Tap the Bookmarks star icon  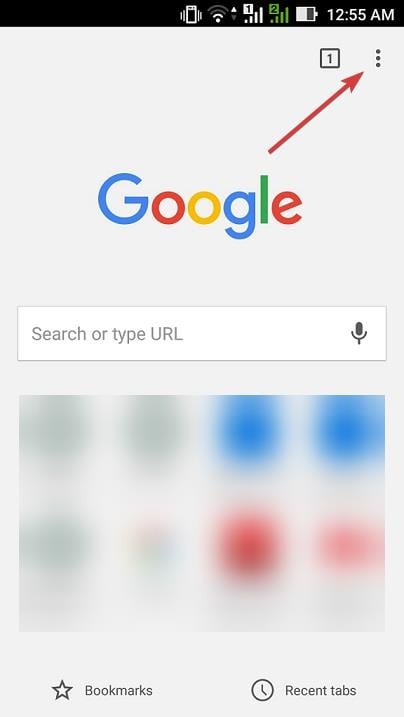click(x=62, y=690)
